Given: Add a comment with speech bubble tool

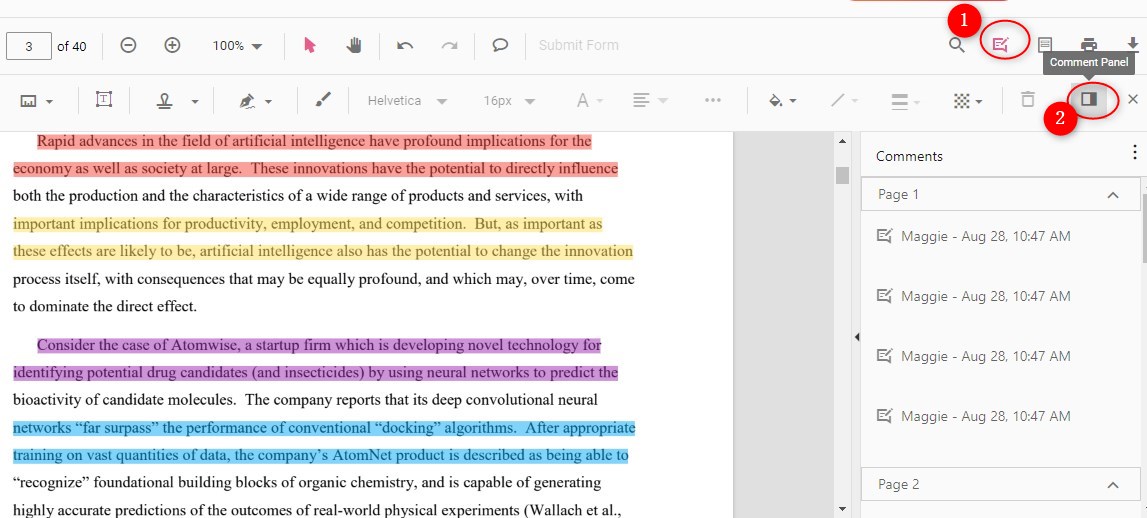Looking at the screenshot, I should click(x=500, y=45).
